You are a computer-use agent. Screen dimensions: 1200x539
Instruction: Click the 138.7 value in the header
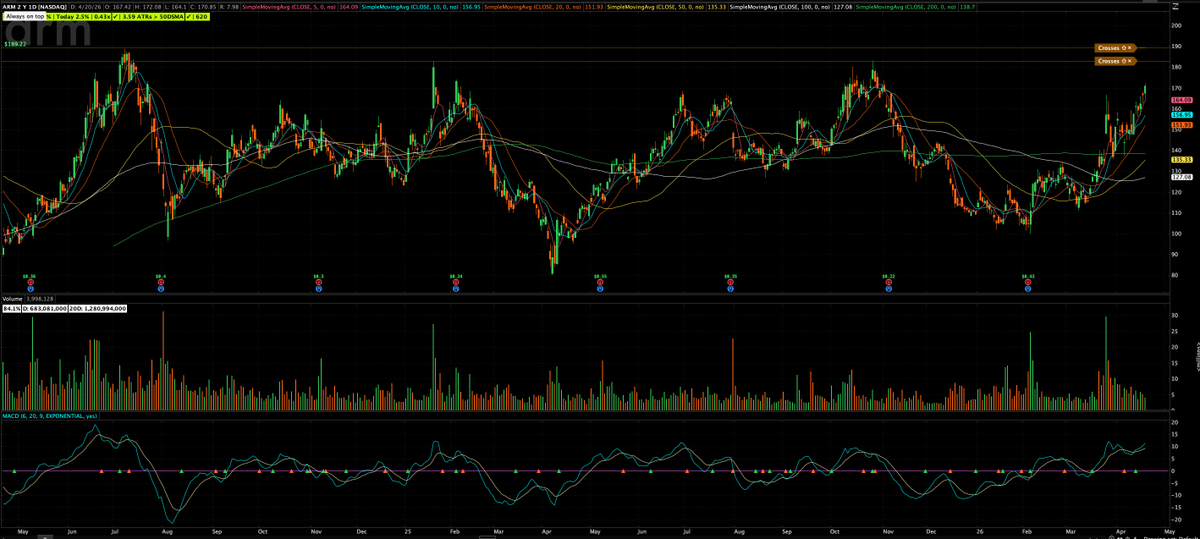pyautogui.click(x=967, y=7)
